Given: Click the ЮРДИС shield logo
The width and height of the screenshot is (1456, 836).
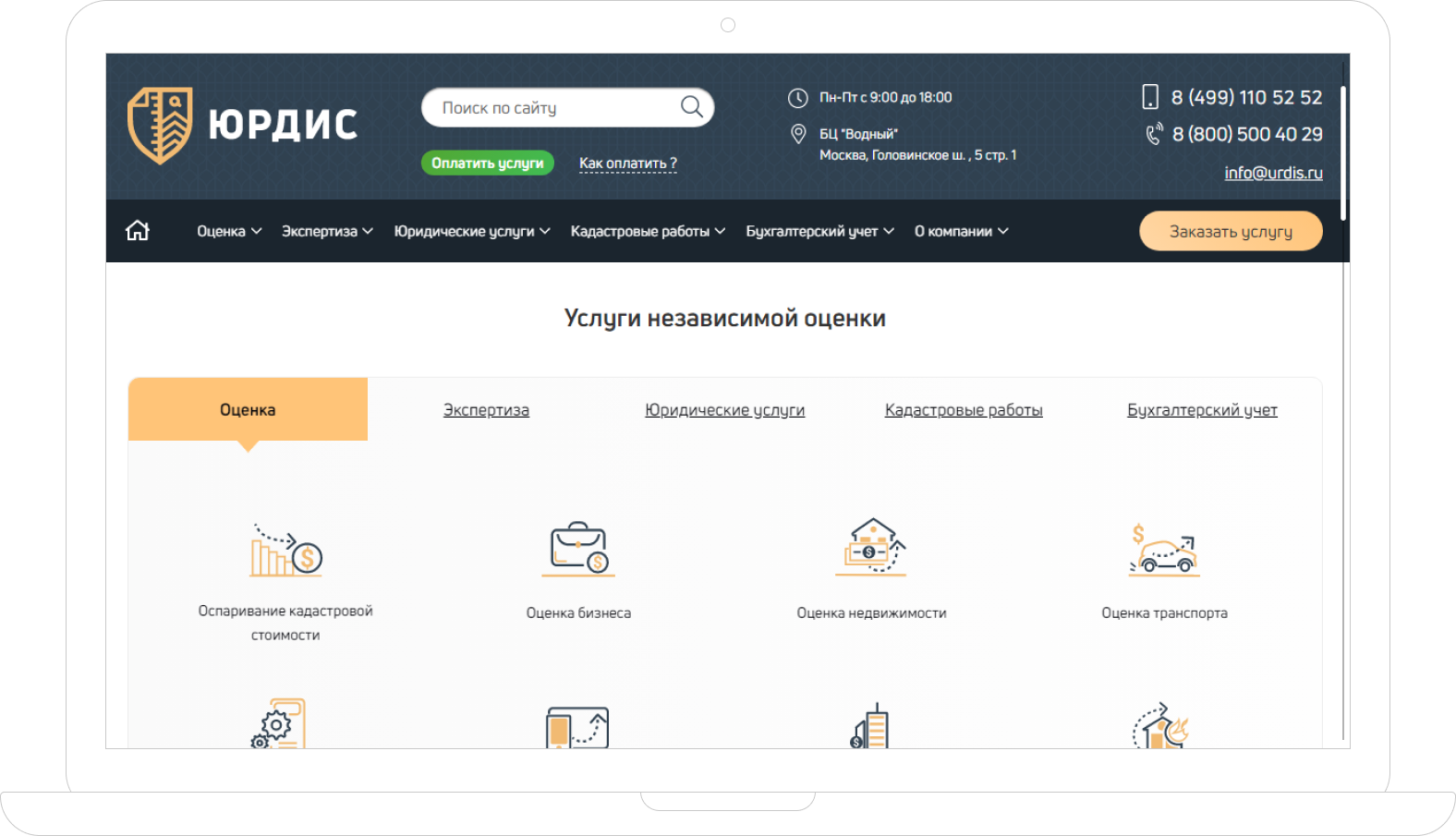Looking at the screenshot, I should pos(160,125).
